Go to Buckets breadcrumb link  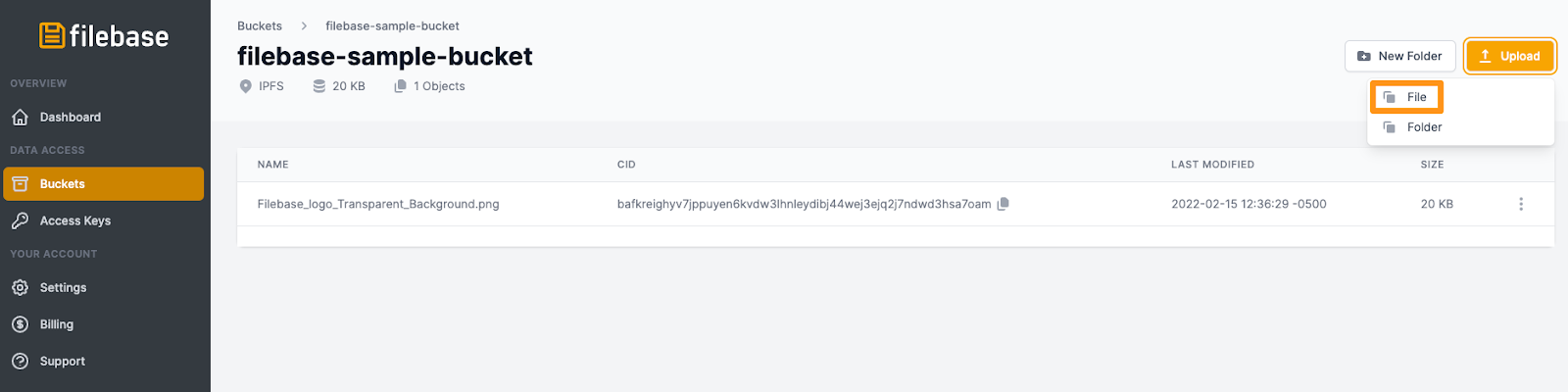260,26
